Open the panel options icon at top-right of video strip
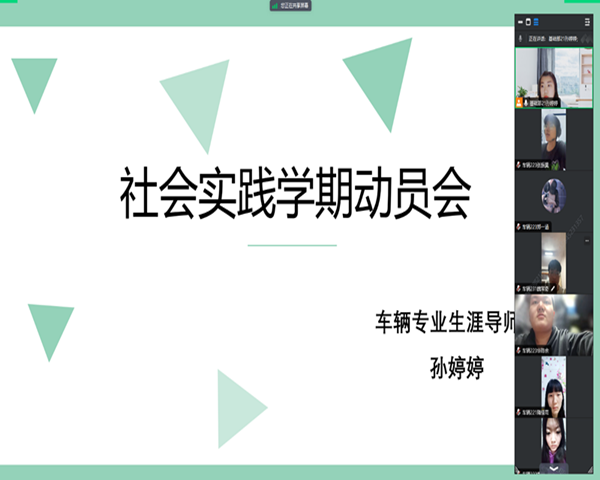Viewport: 600px width, 480px height. 586,21
